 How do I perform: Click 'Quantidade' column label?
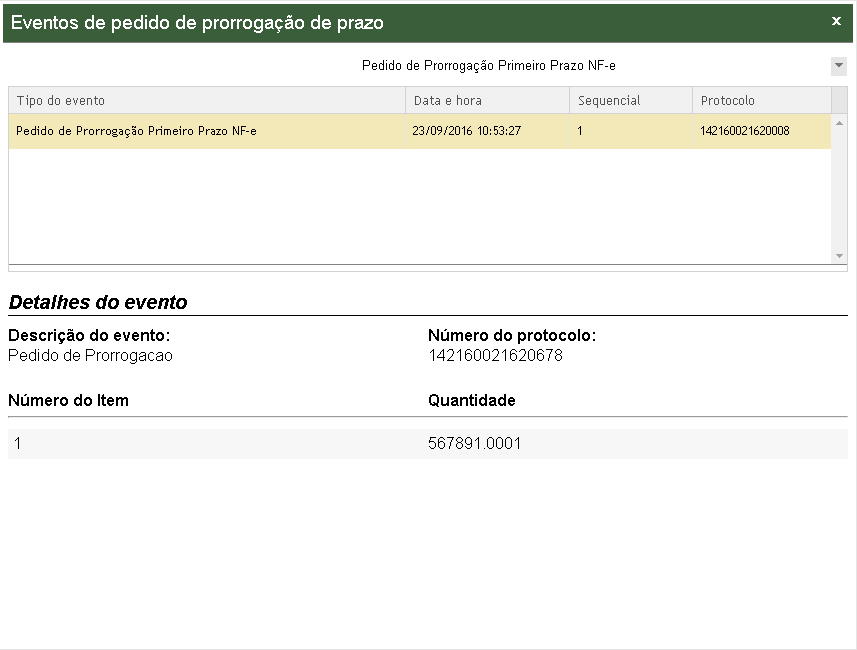(x=472, y=400)
